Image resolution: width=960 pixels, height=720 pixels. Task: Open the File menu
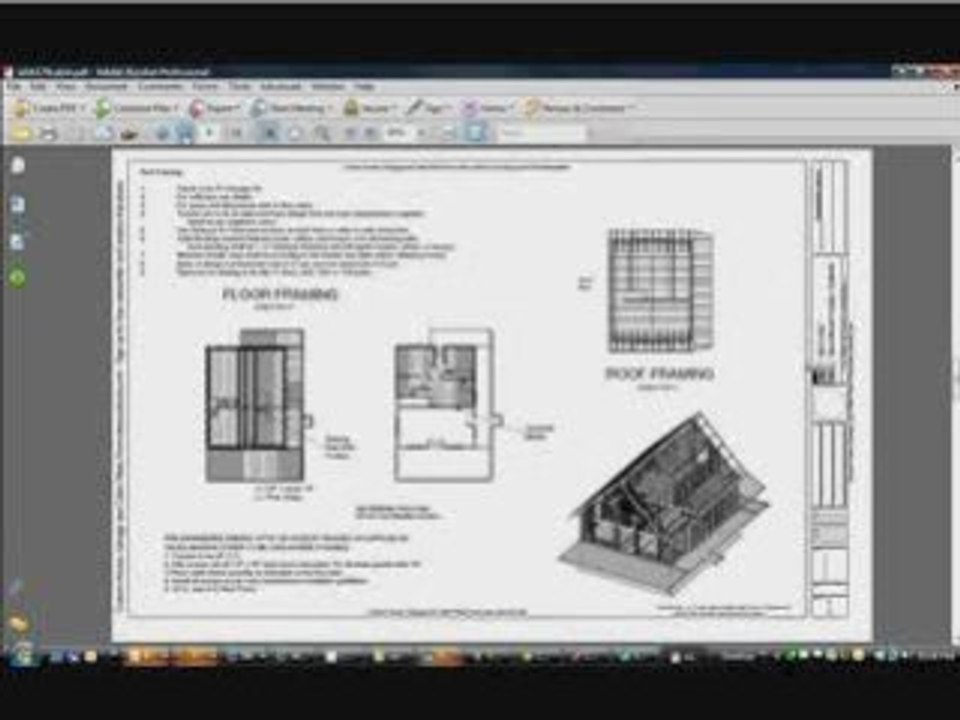13,87
